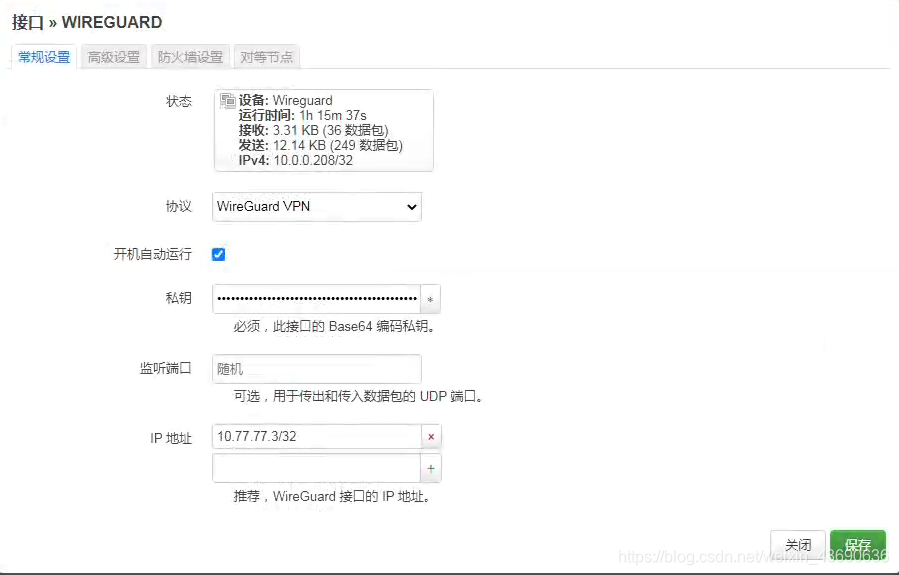Click the 设备: Wireguard status line
Viewport: 899px width, 575px height.
(286, 100)
